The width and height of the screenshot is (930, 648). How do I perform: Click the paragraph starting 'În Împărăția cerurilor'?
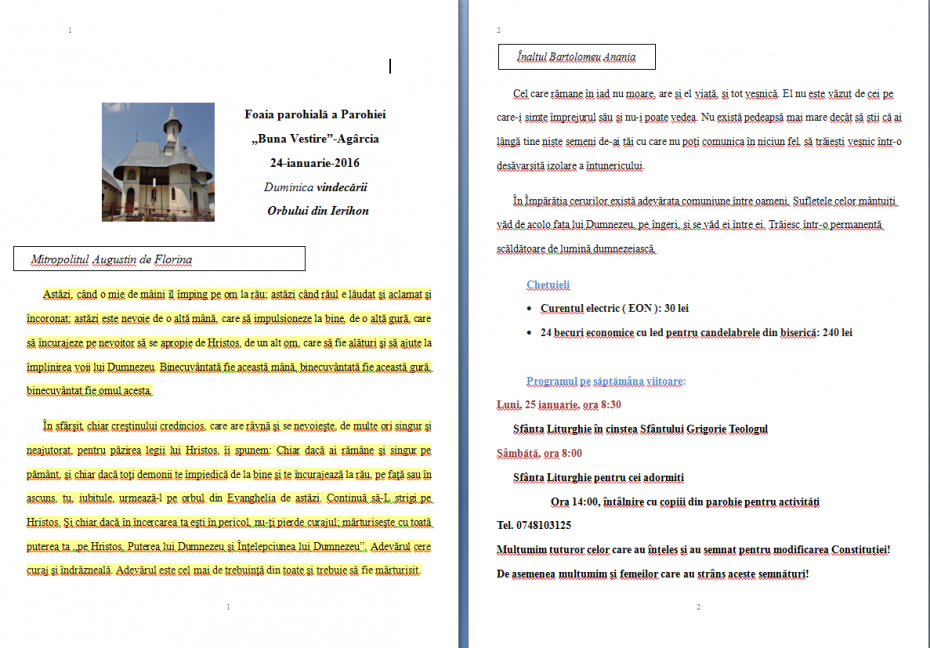pos(700,225)
